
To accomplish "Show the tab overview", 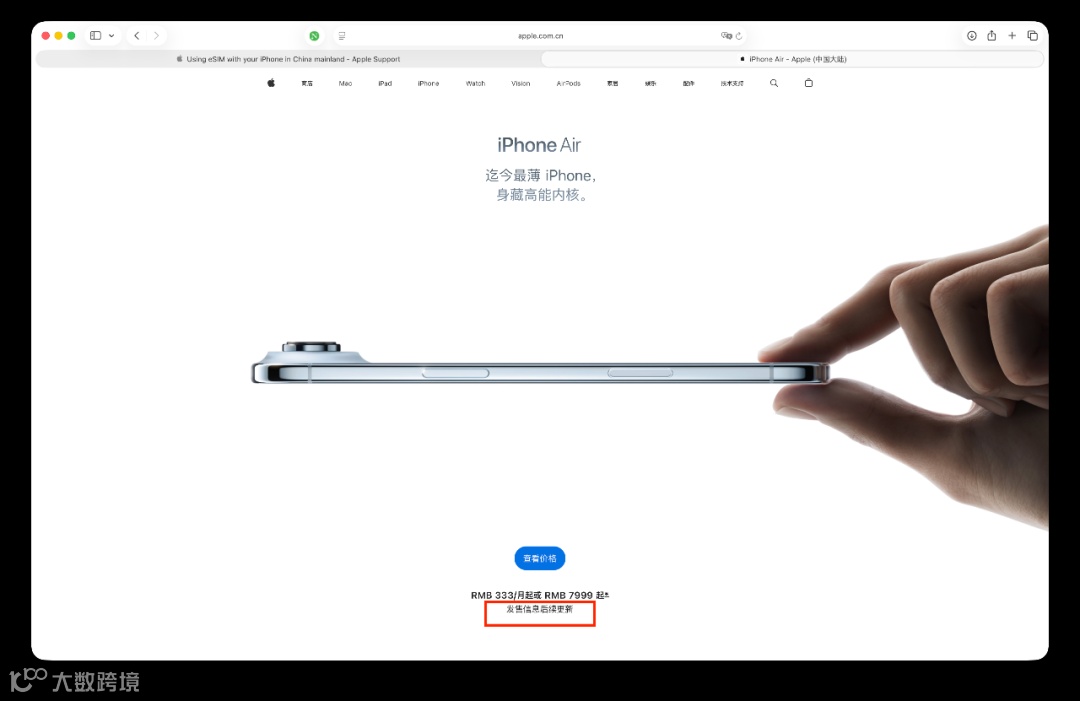I will click(1032, 36).
